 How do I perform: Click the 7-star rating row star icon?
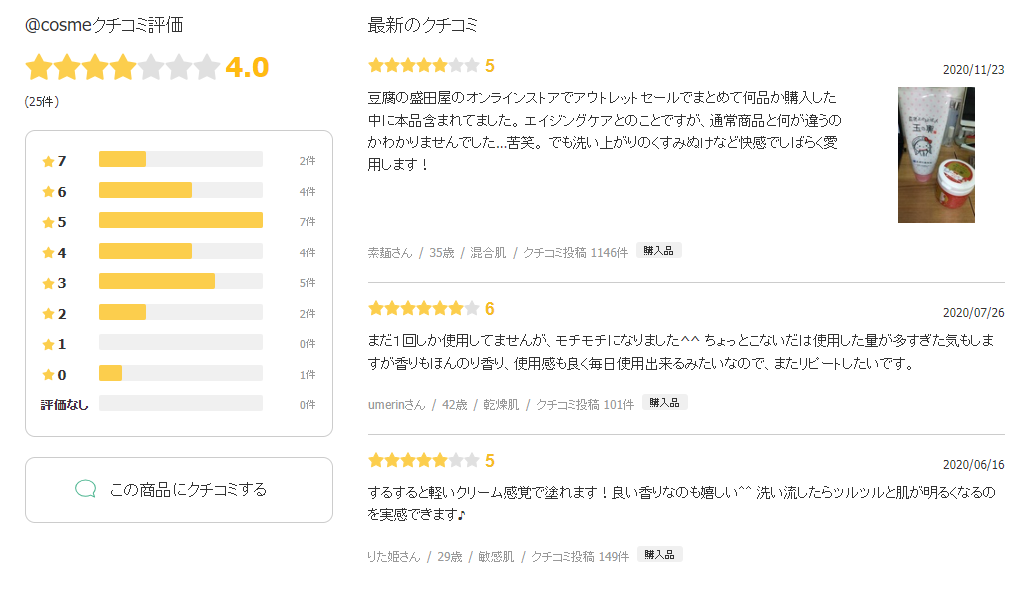48,161
